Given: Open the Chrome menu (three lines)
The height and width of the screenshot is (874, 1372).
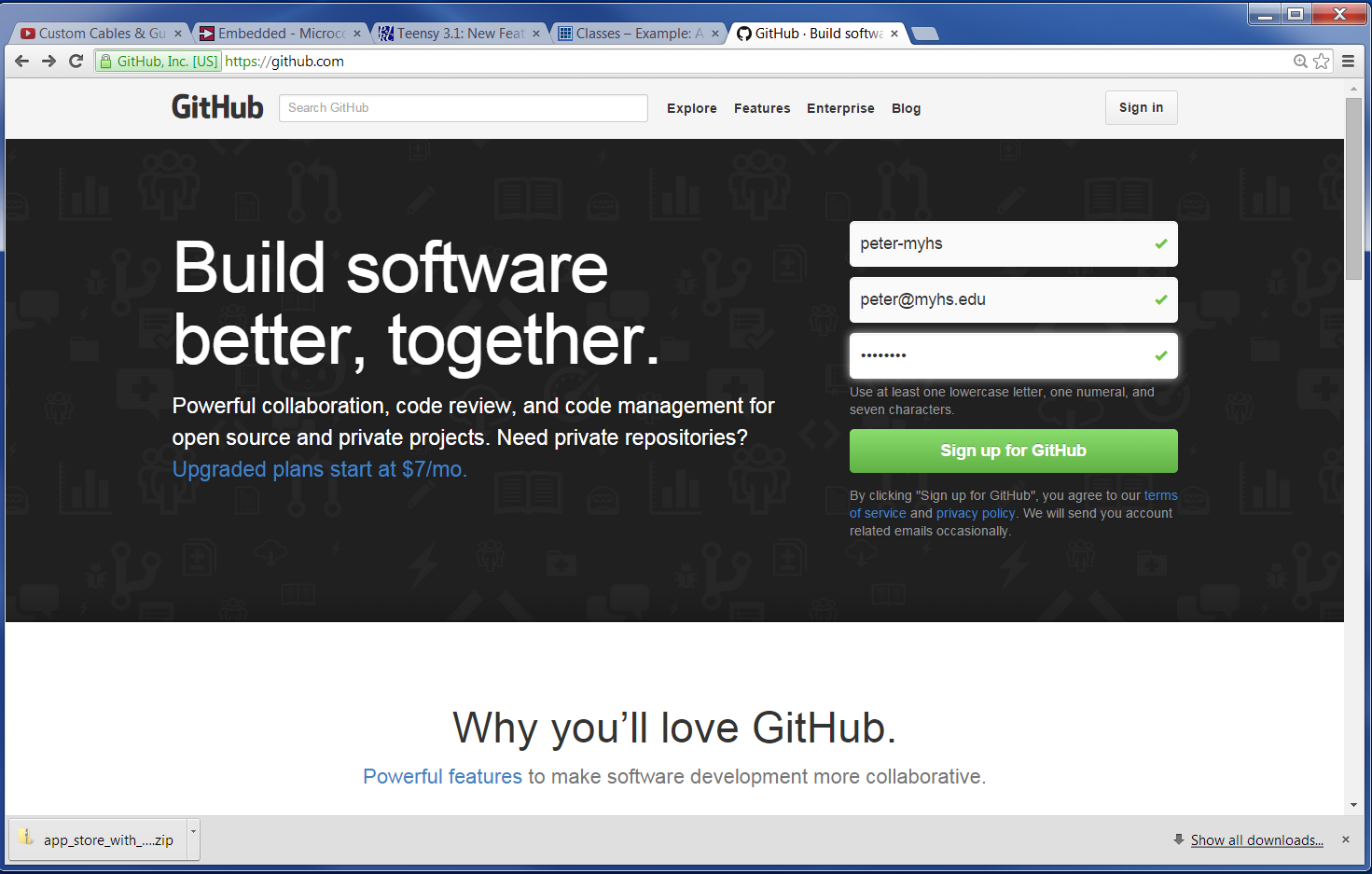Looking at the screenshot, I should (1349, 62).
